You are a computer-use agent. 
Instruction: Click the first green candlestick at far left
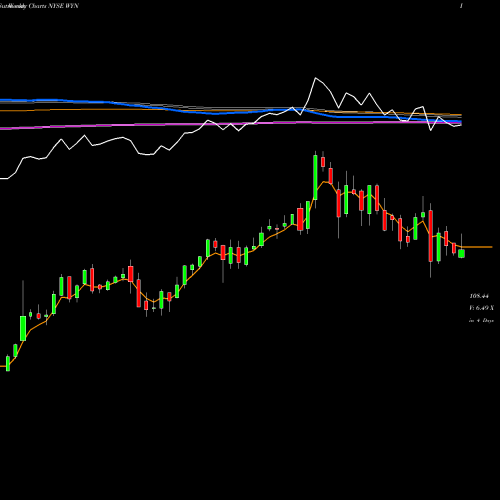8,363
